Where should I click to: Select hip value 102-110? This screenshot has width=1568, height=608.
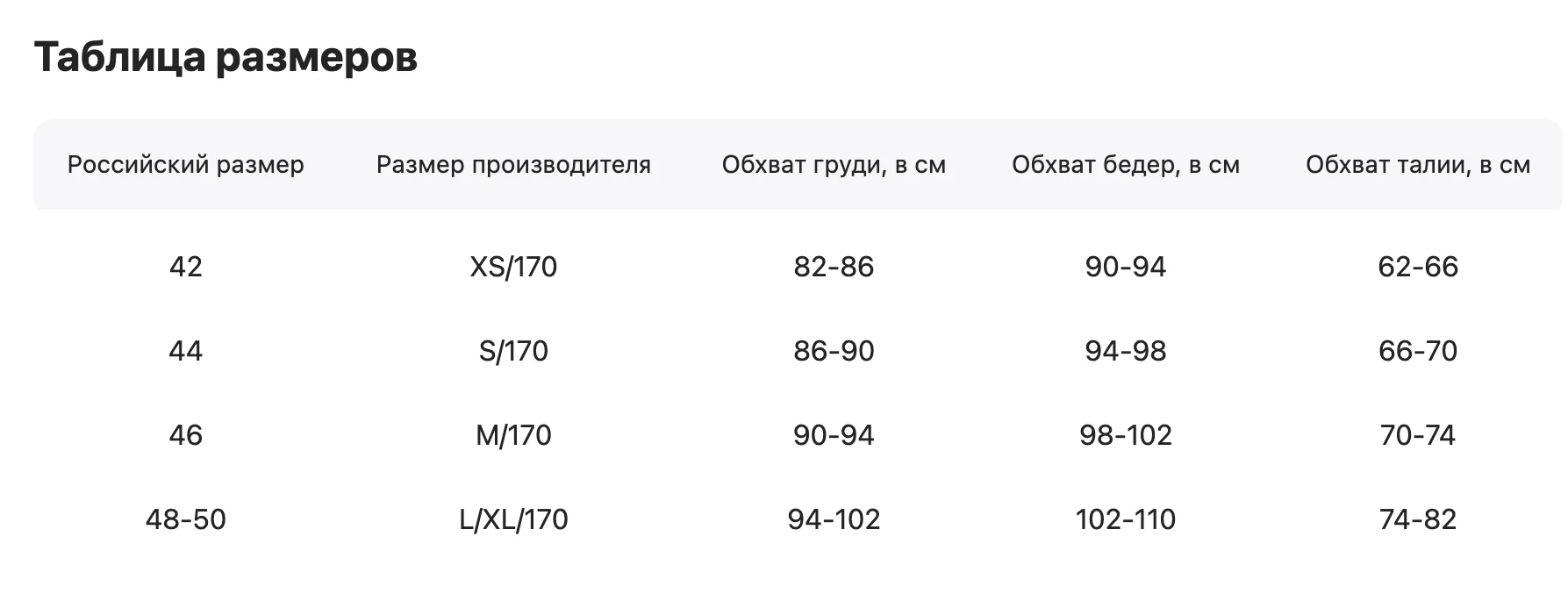click(1126, 519)
